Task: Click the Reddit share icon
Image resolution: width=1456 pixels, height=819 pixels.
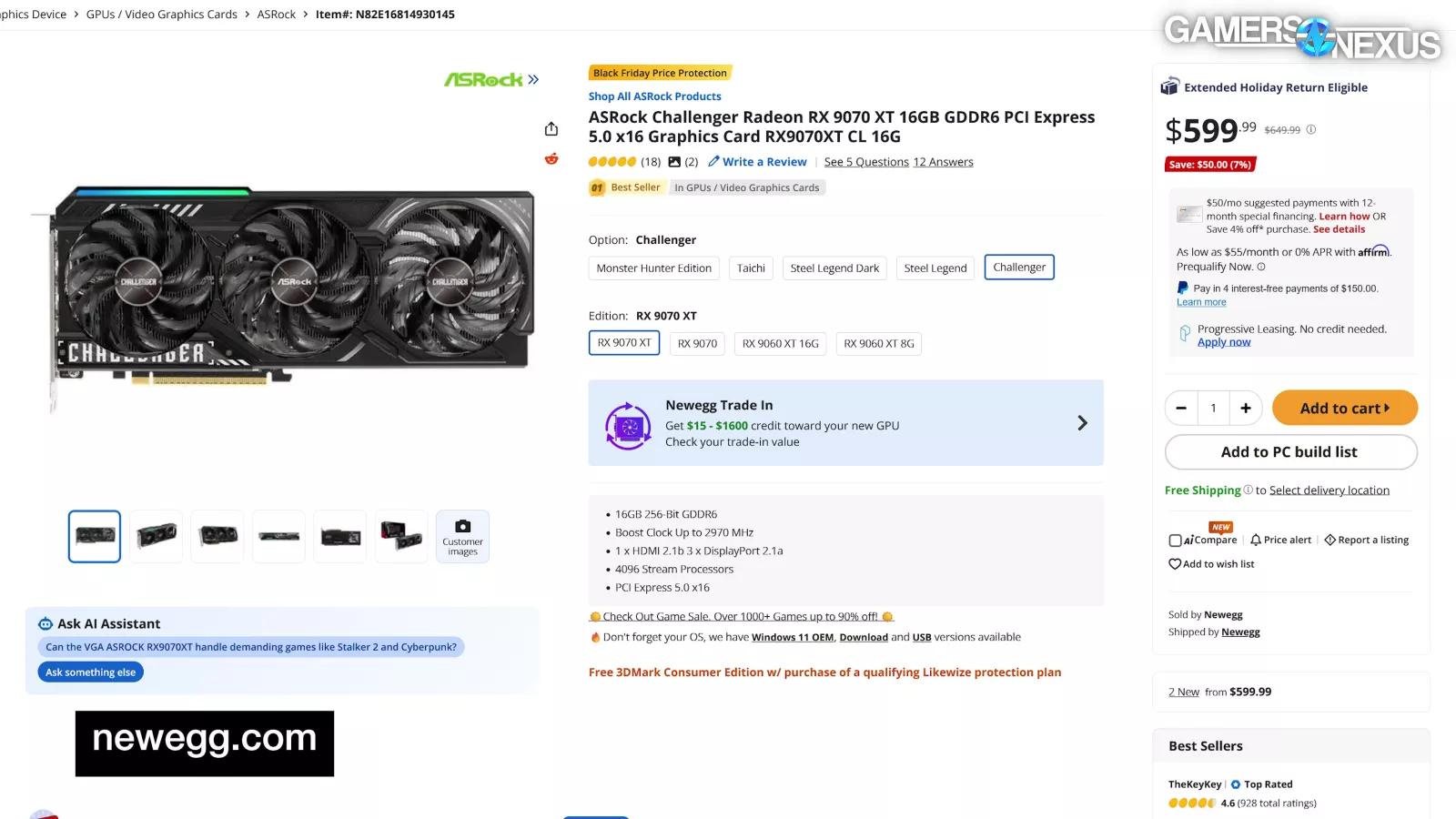Action: [x=551, y=159]
